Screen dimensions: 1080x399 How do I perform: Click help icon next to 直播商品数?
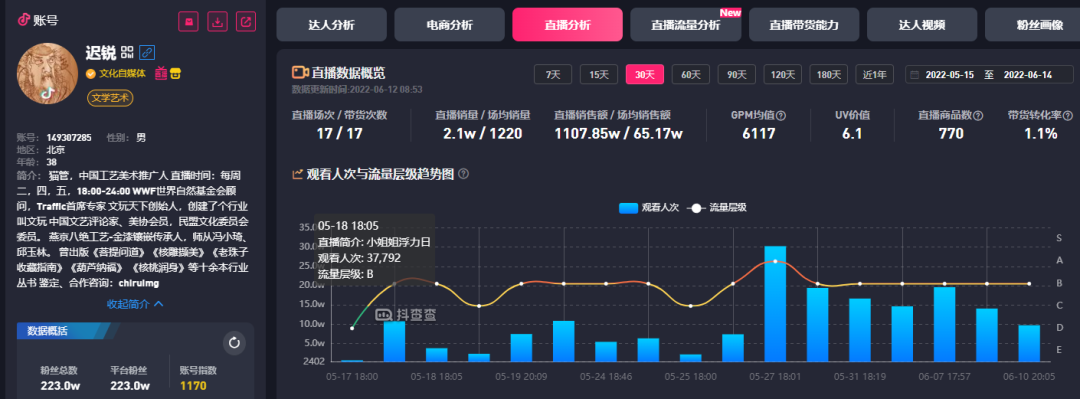[978, 116]
